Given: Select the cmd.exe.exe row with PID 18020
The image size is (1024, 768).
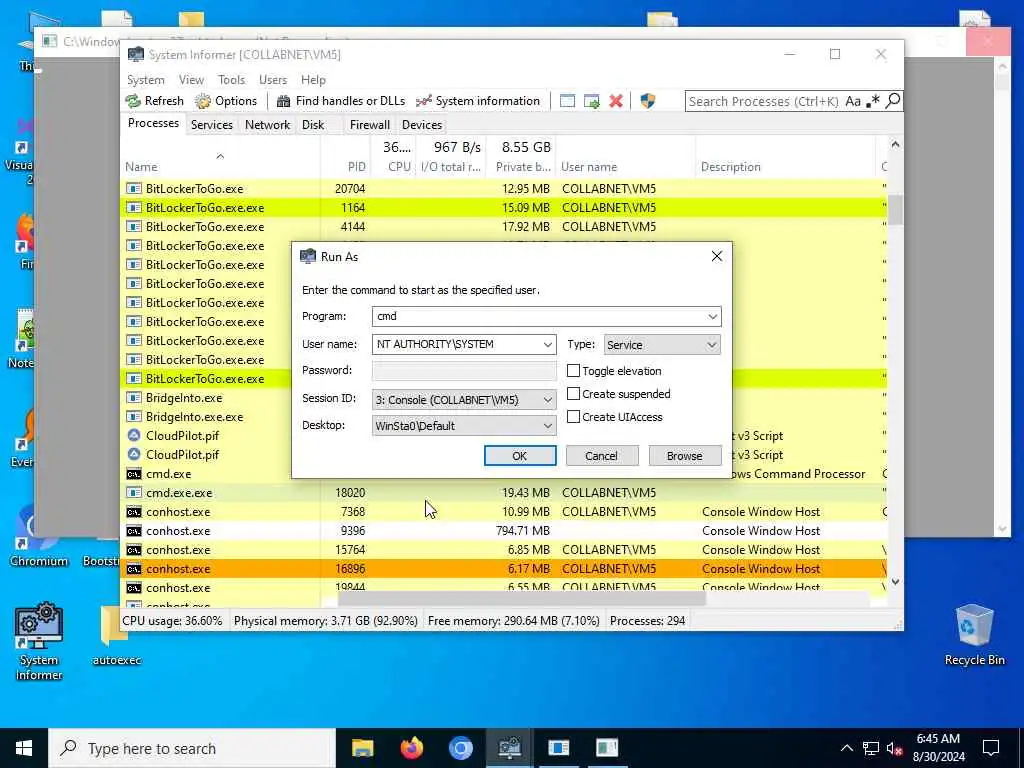Looking at the screenshot, I should (504, 493).
